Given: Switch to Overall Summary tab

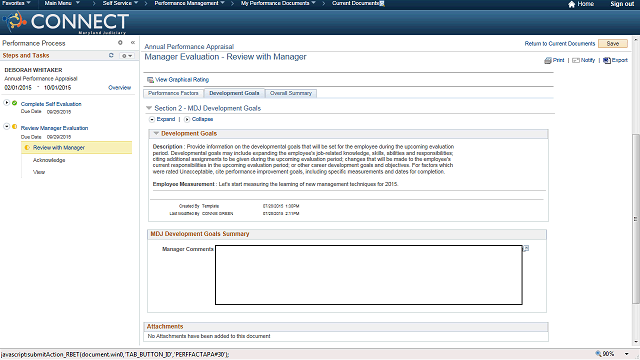Looking at the screenshot, I should click(291, 93).
